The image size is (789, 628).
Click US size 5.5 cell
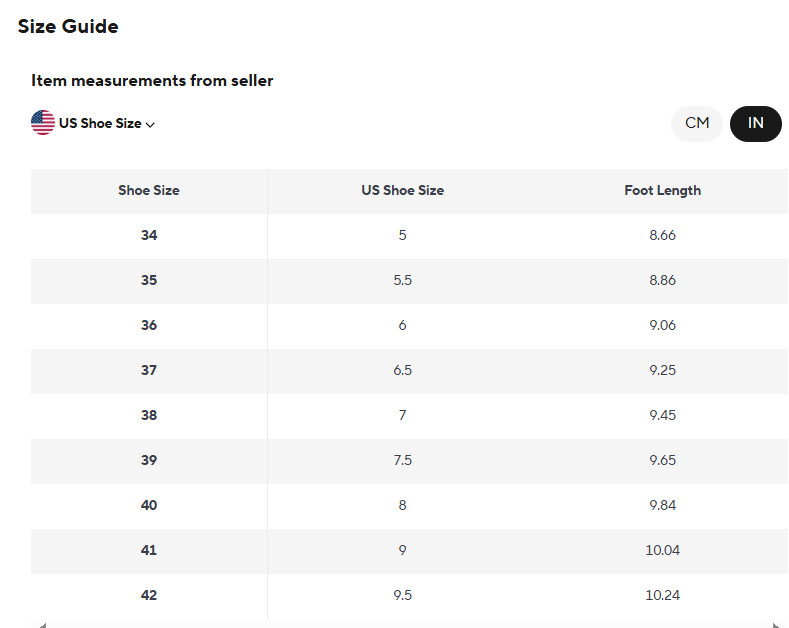402,280
